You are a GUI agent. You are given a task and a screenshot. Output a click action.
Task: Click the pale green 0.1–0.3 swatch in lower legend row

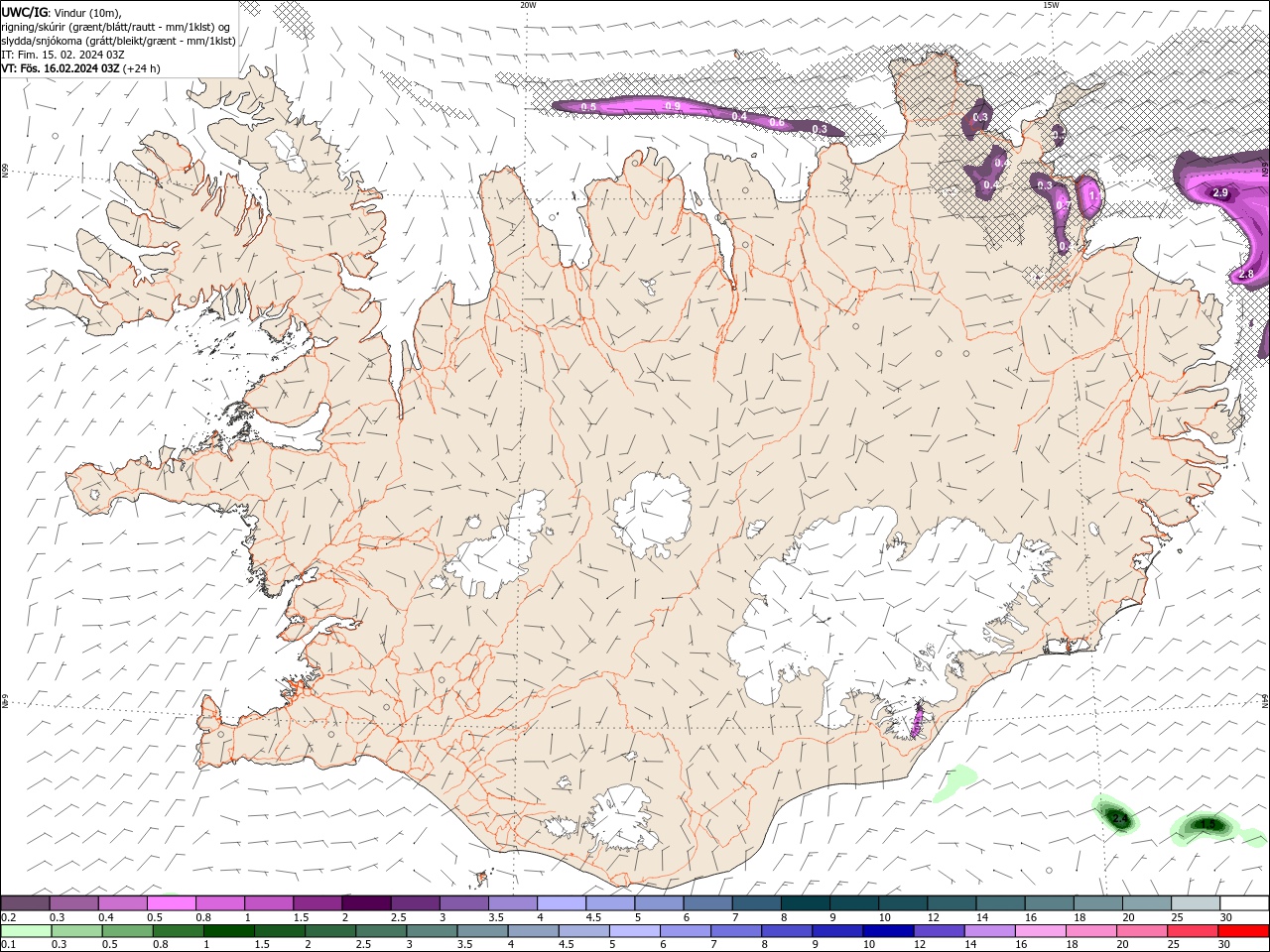tap(26, 931)
